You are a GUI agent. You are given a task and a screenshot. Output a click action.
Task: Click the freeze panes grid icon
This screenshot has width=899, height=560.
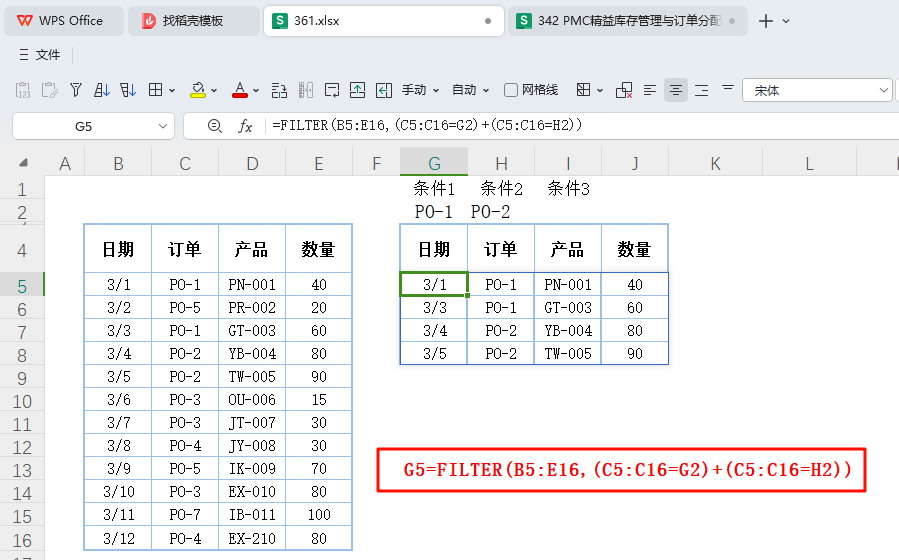[x=583, y=90]
